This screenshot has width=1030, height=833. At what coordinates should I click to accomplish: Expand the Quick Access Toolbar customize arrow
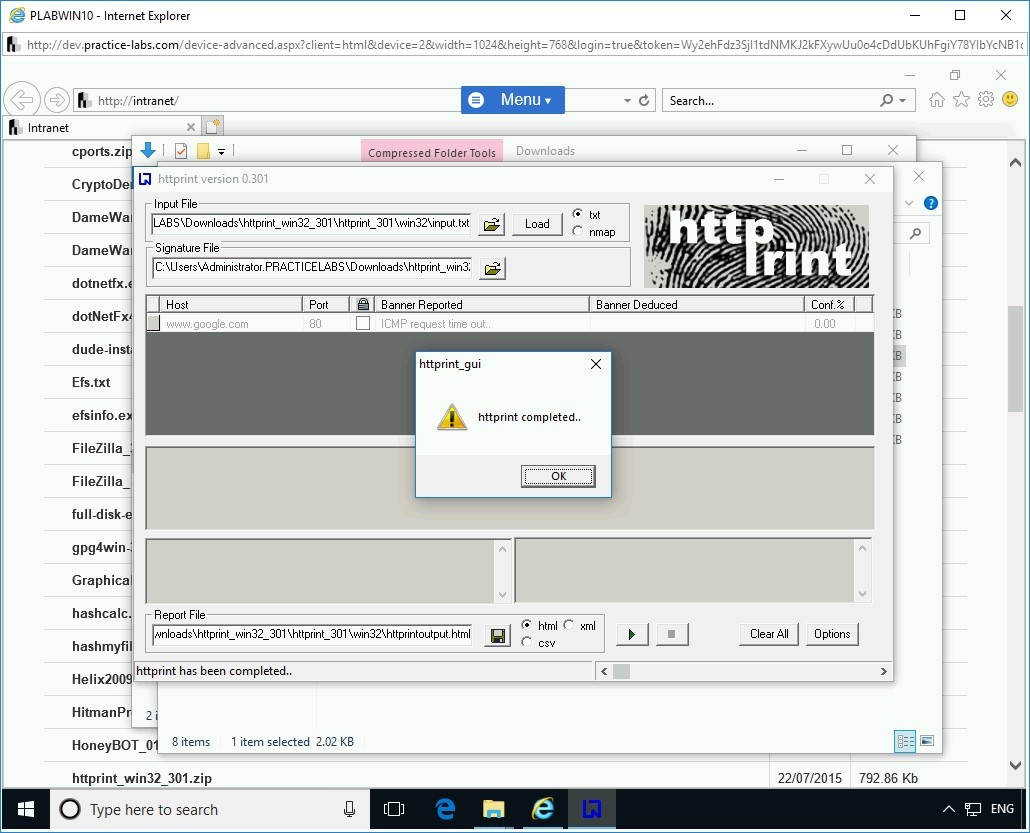222,150
